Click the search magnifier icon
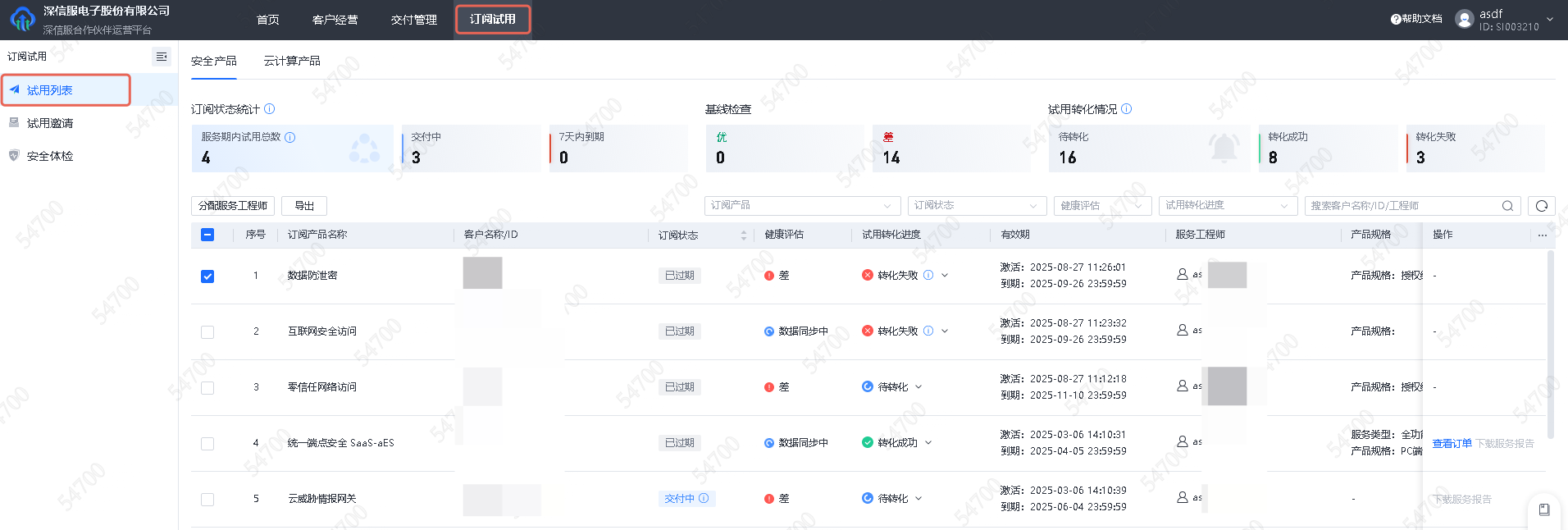The image size is (1568, 530). pos(1507,206)
